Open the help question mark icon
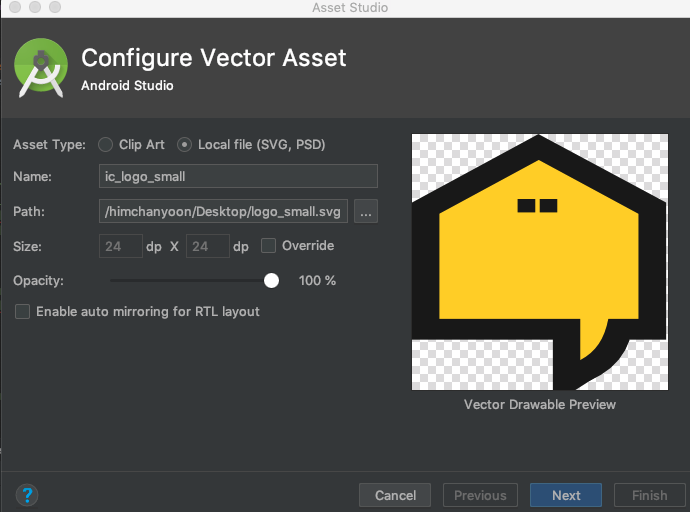The image size is (690, 512). [27, 495]
